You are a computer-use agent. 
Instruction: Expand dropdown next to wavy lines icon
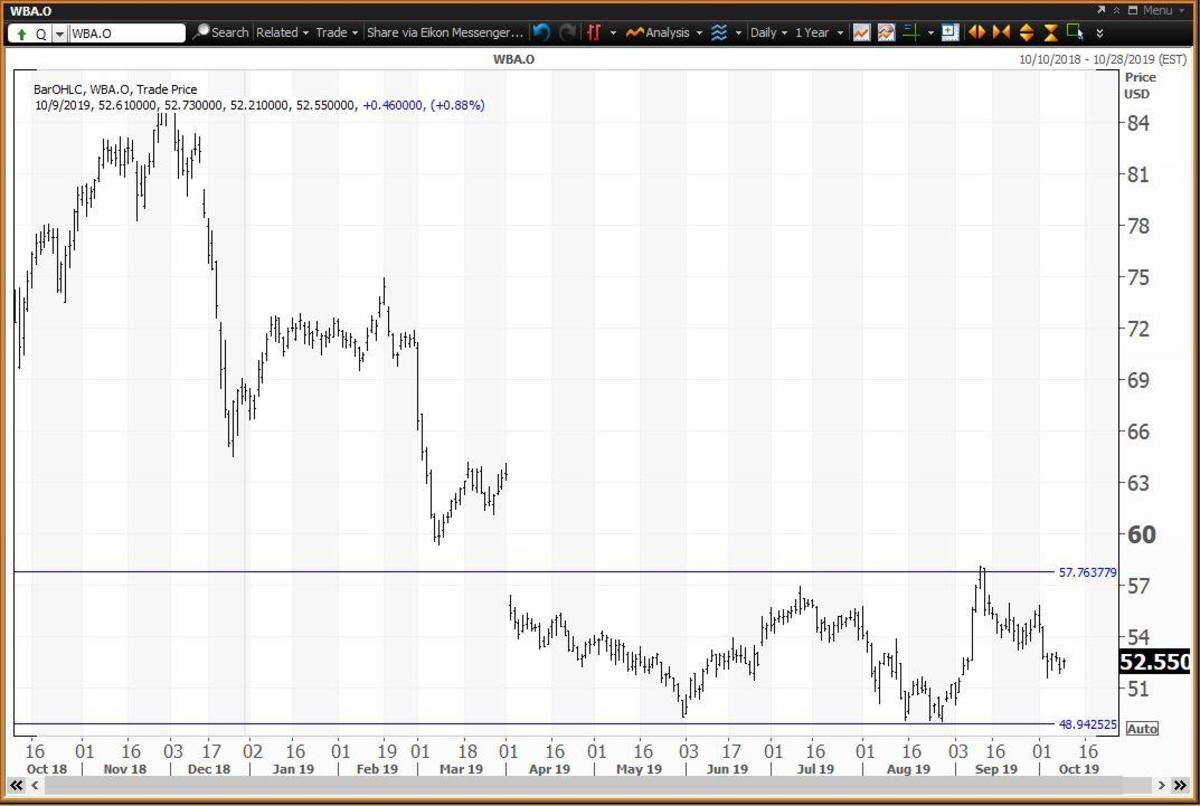(x=739, y=33)
